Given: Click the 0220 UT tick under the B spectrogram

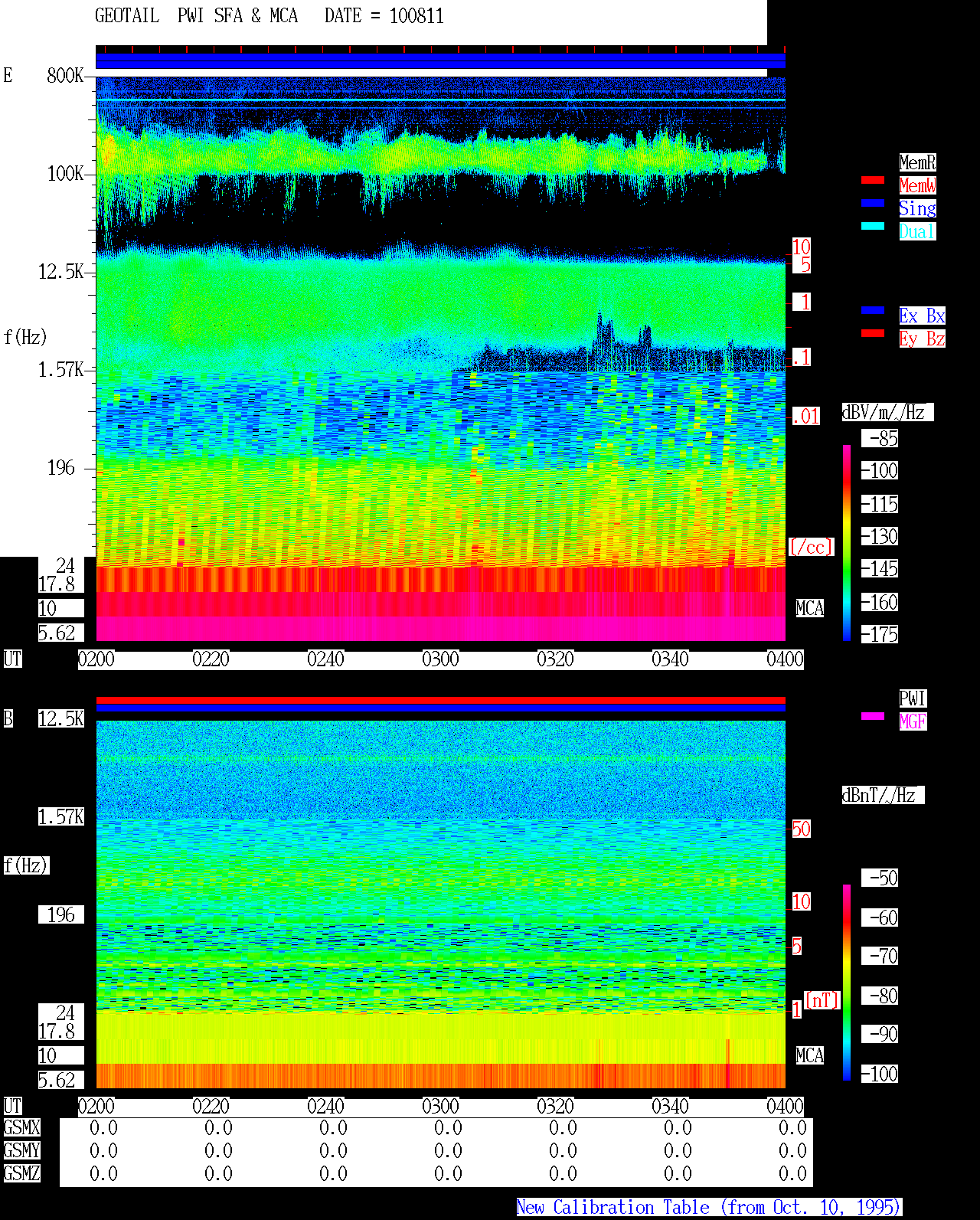Looking at the screenshot, I should click(211, 1107).
